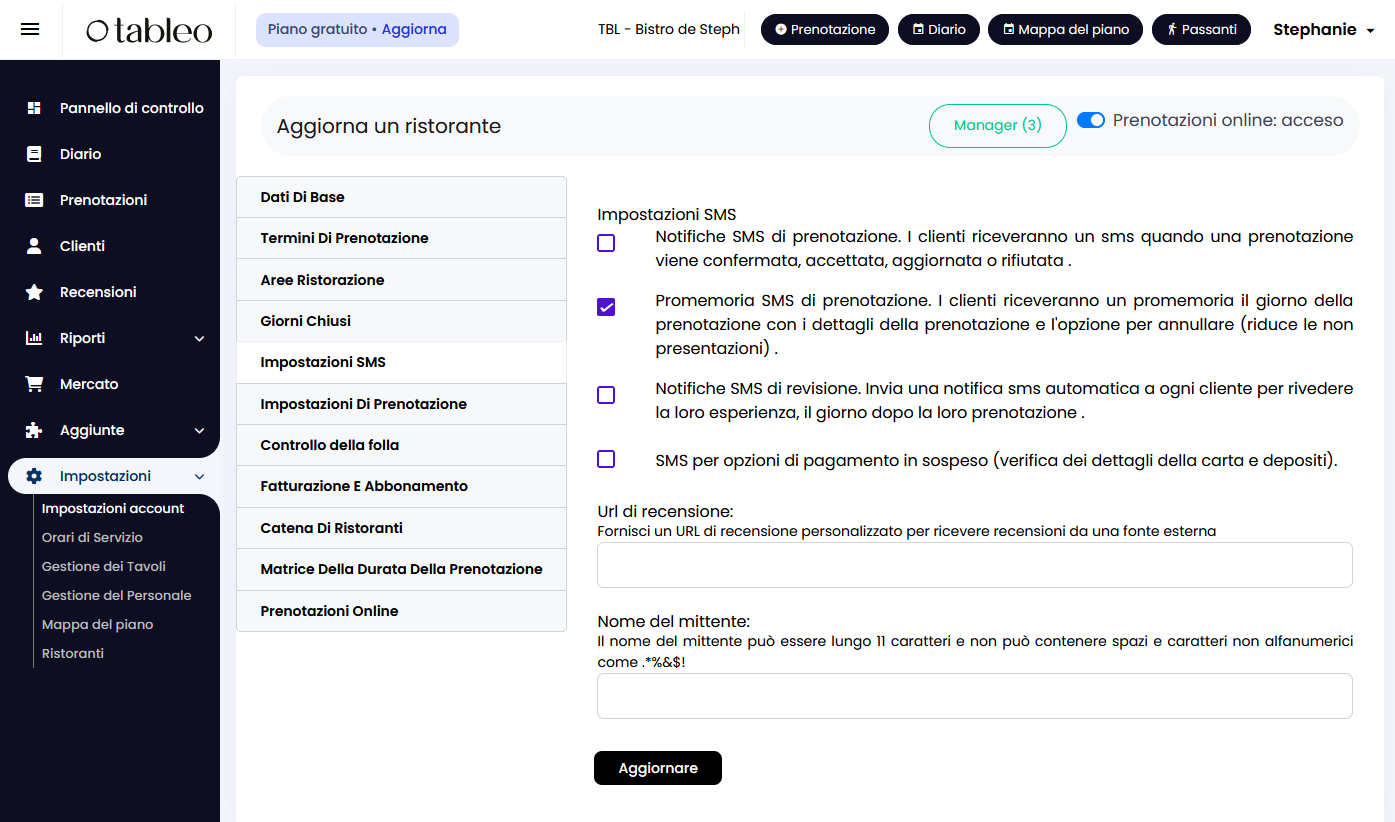Open the Prenotazioni Online tab
1395x822 pixels.
401,611
